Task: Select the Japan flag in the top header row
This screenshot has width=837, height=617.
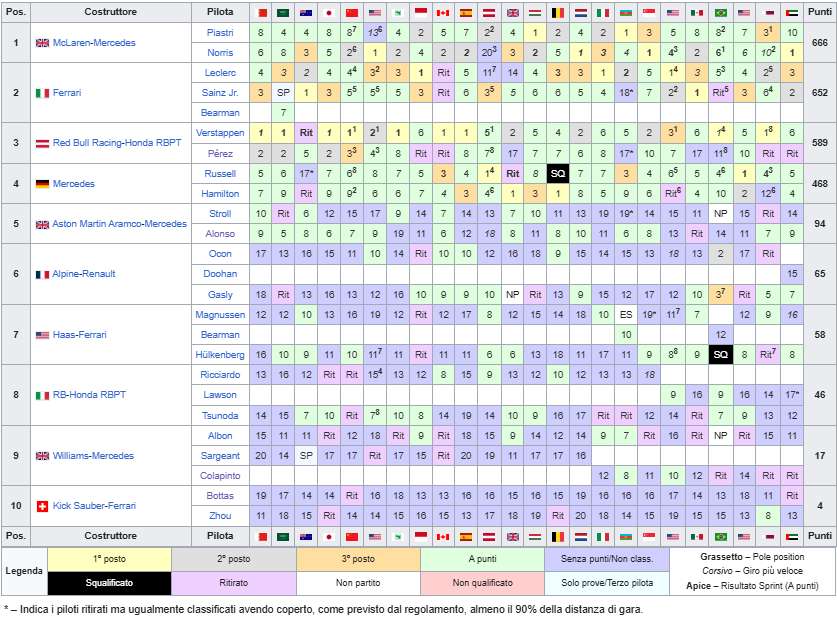Action: (x=329, y=12)
